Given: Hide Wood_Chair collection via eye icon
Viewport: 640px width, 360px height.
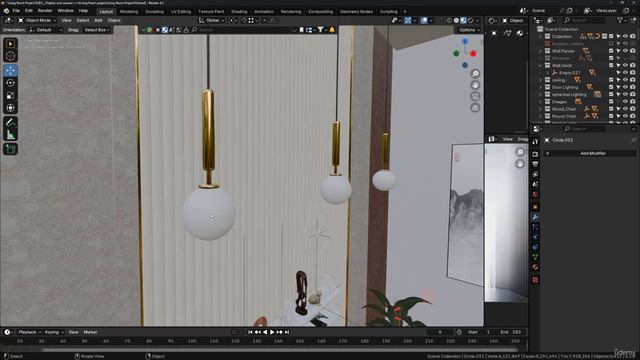Looking at the screenshot, I should pos(625,109).
